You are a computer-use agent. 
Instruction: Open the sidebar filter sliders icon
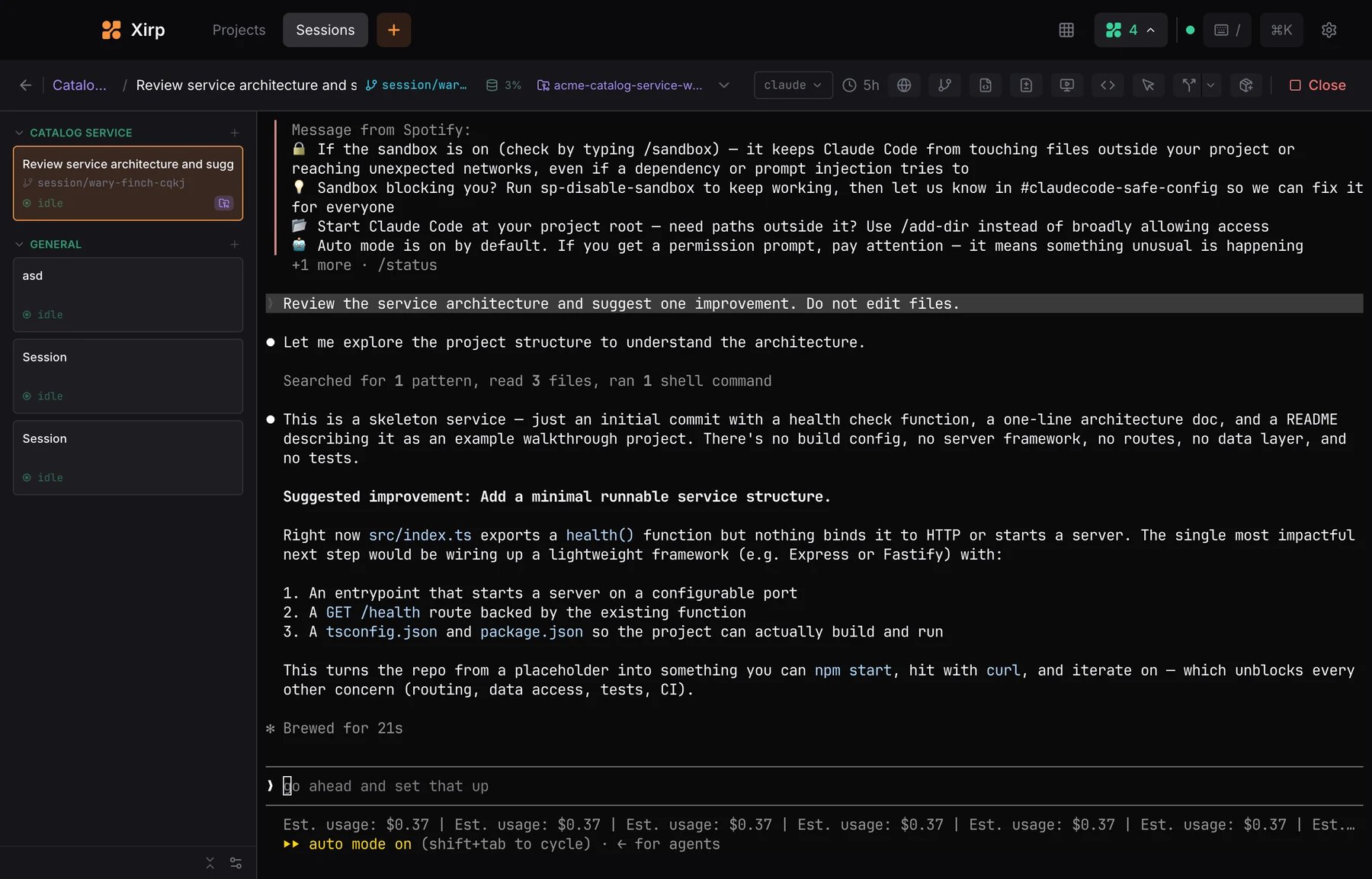point(236,863)
